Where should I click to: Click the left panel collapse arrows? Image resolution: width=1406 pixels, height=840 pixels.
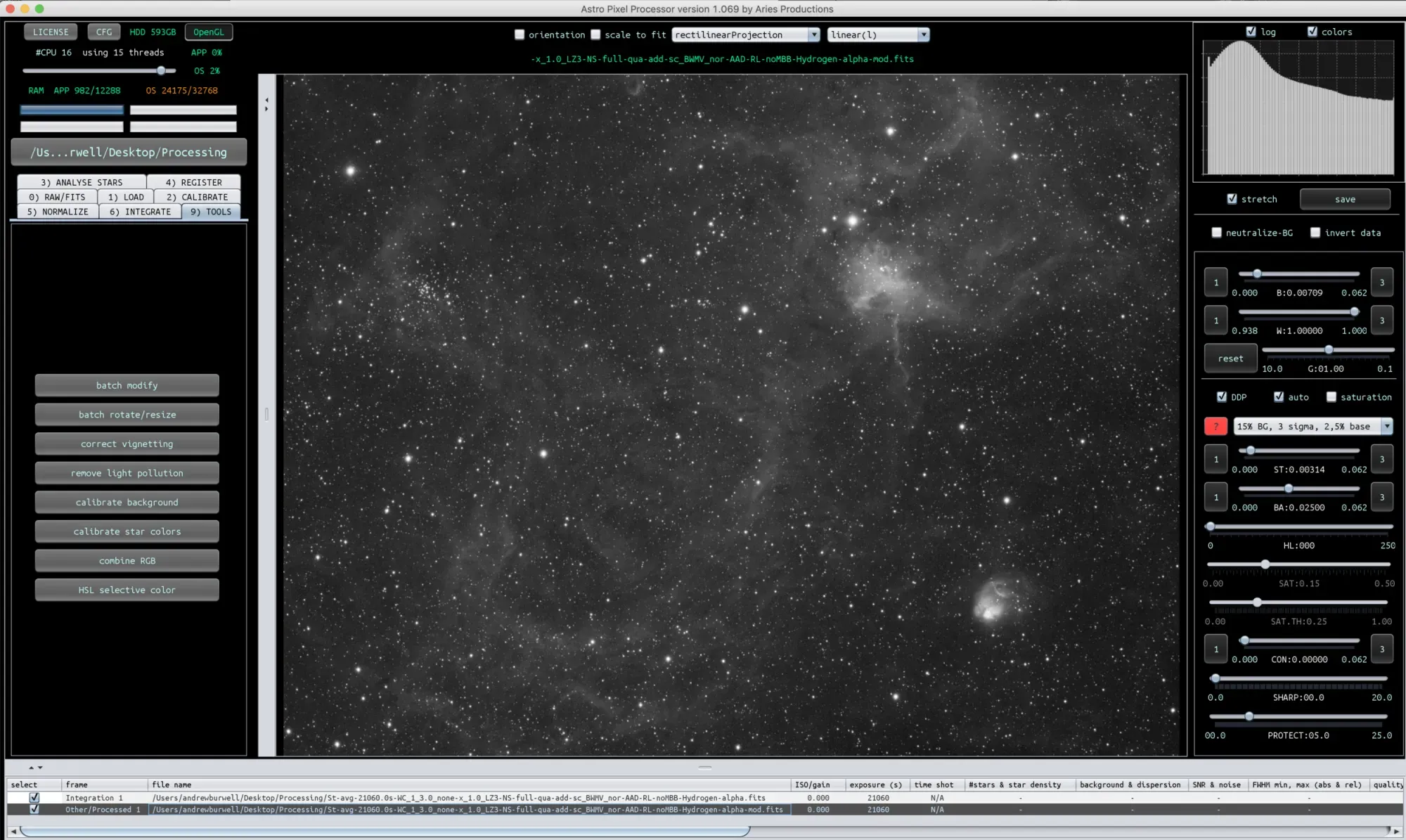[266, 104]
